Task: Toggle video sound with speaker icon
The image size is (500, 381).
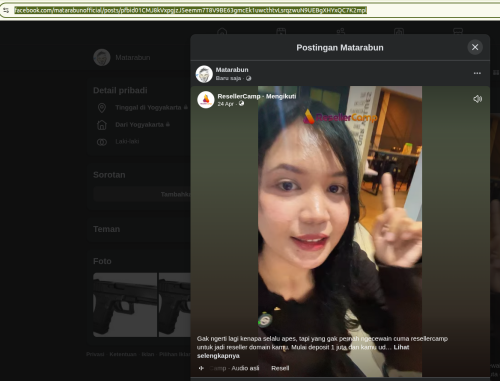Action: point(477,99)
